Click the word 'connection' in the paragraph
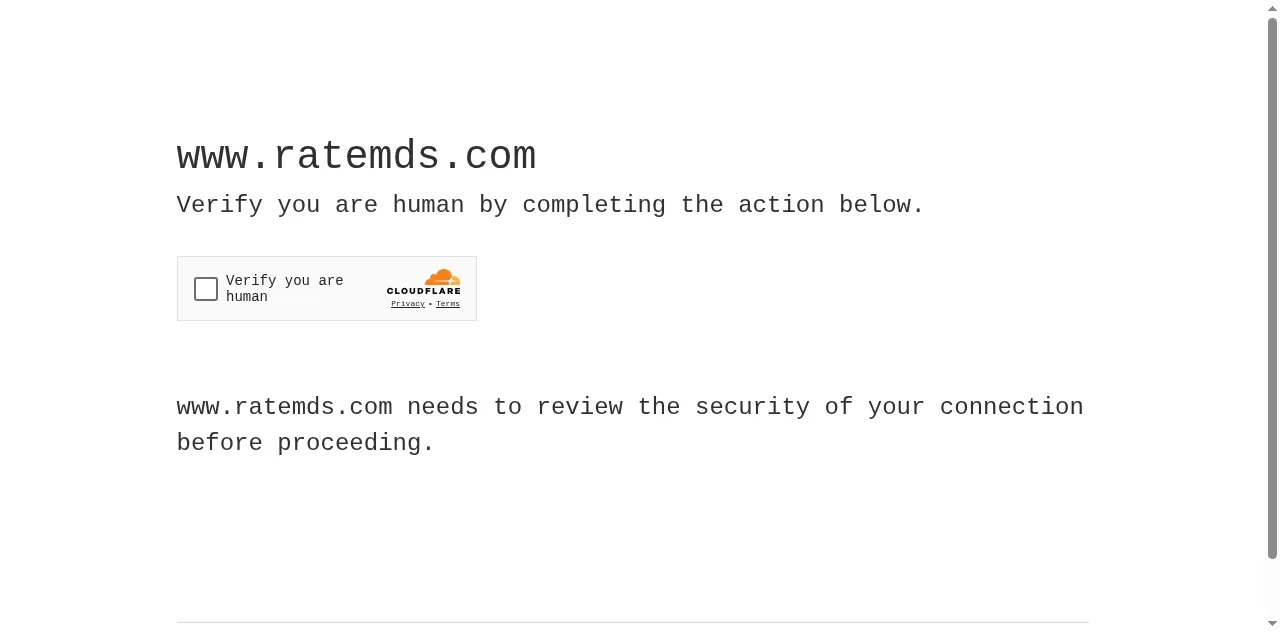 click(x=1011, y=407)
